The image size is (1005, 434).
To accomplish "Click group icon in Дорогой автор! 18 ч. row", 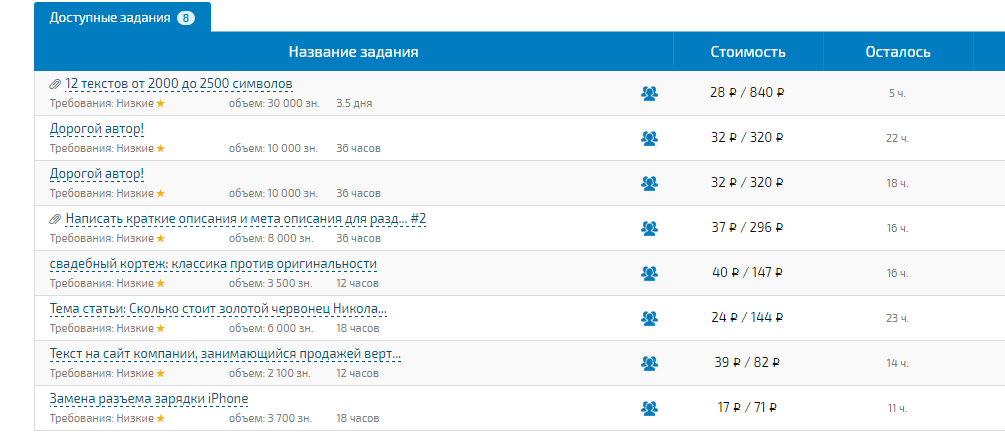I will (x=649, y=183).
